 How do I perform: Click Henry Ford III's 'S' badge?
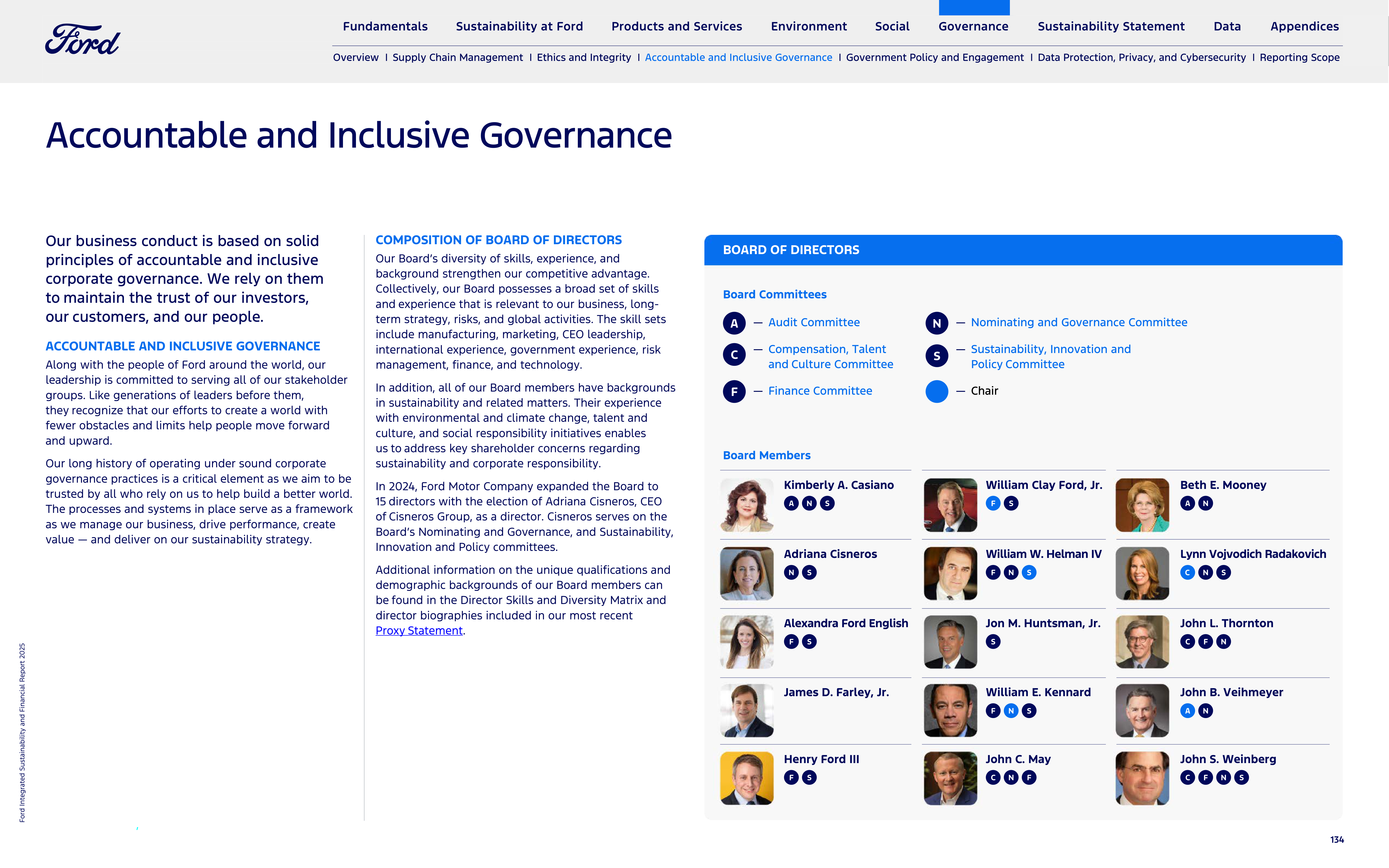(809, 777)
